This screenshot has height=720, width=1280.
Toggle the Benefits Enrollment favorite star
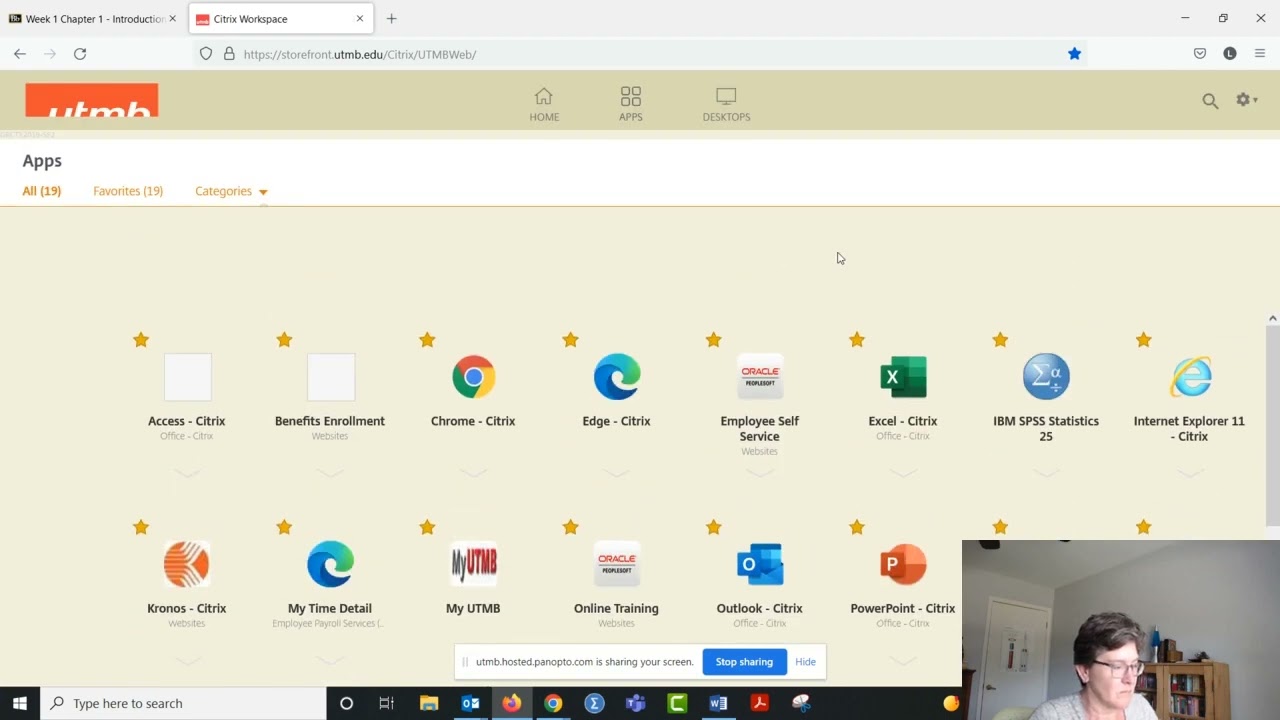[284, 340]
